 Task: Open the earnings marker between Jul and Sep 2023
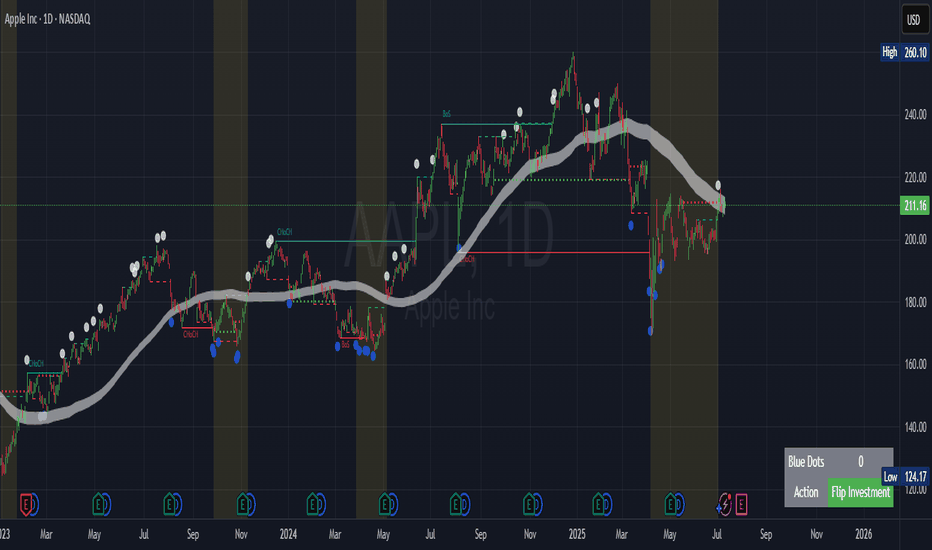pos(169,505)
